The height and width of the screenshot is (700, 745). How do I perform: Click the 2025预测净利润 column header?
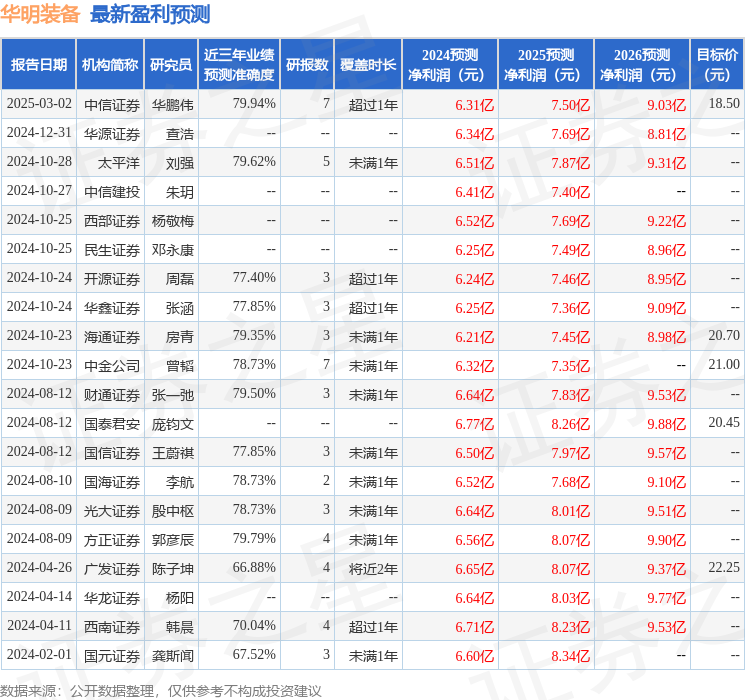click(546, 64)
